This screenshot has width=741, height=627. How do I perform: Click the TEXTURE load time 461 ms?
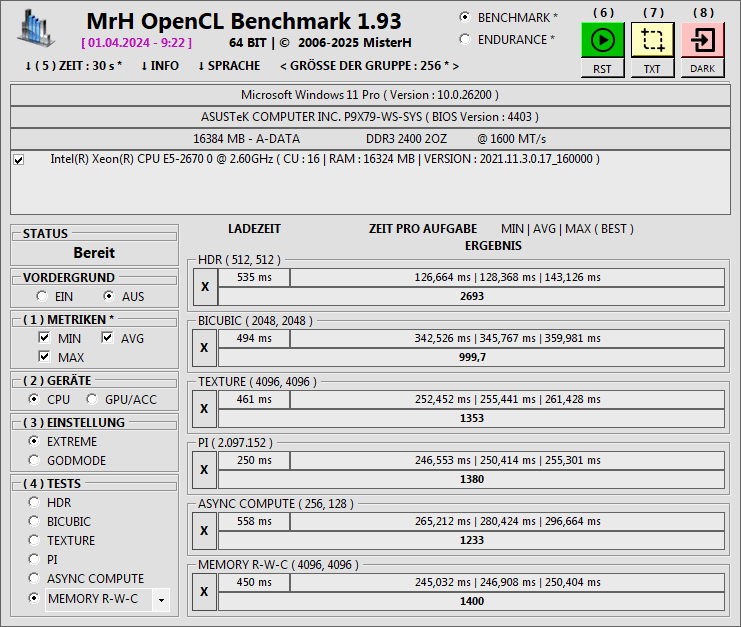(254, 399)
